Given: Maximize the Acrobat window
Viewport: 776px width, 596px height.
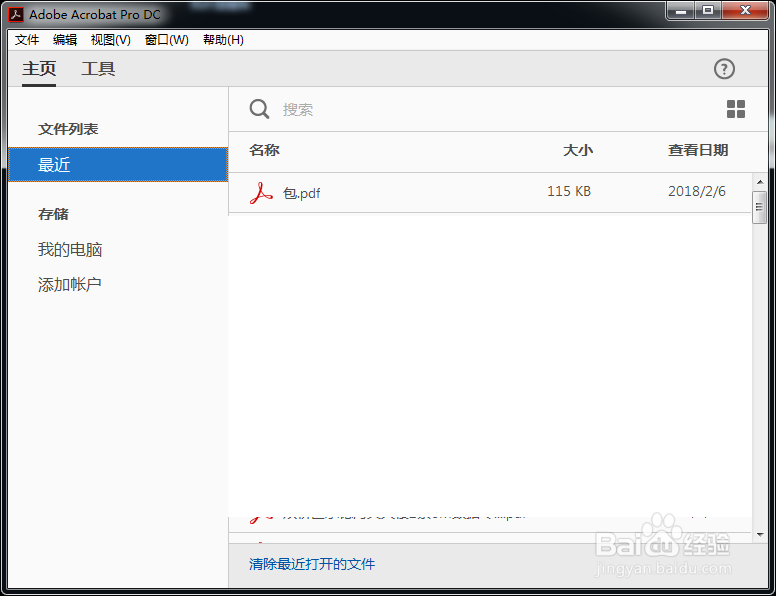Looking at the screenshot, I should [x=708, y=10].
